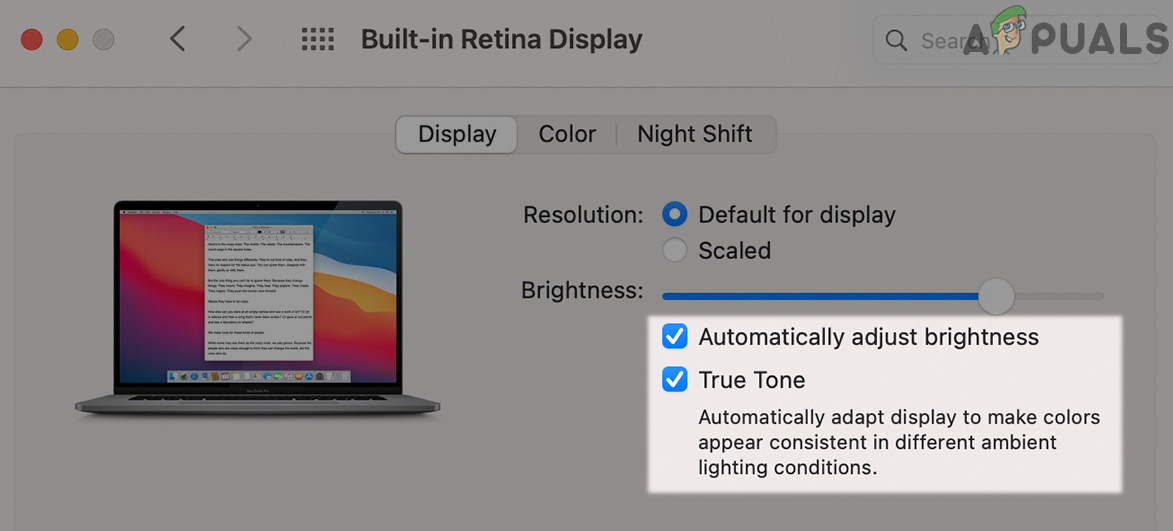The height and width of the screenshot is (531, 1173).
Task: Switch to the Display tab
Action: pyautogui.click(x=457, y=134)
